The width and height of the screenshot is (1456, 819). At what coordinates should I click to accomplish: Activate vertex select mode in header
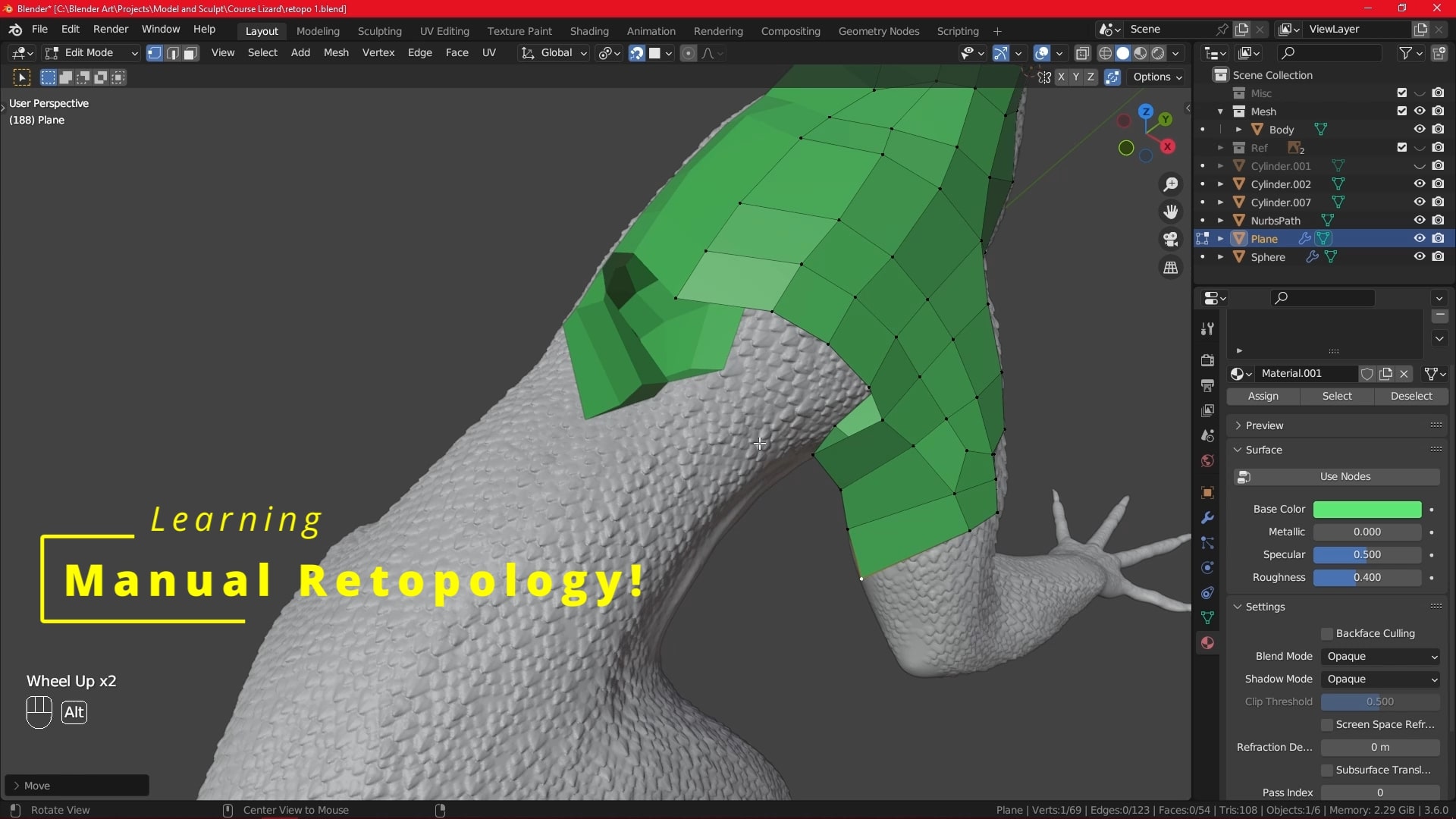pos(155,53)
